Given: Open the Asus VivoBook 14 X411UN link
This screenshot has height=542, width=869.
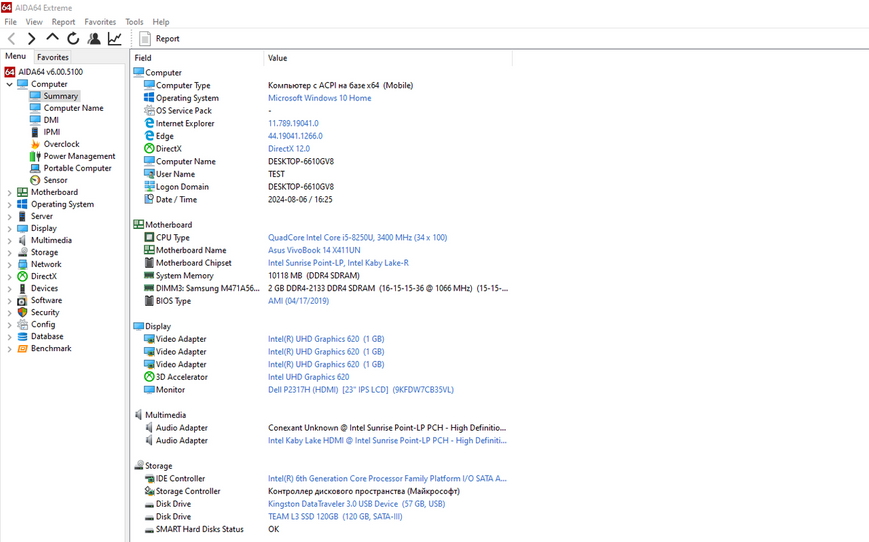Looking at the screenshot, I should click(314, 250).
